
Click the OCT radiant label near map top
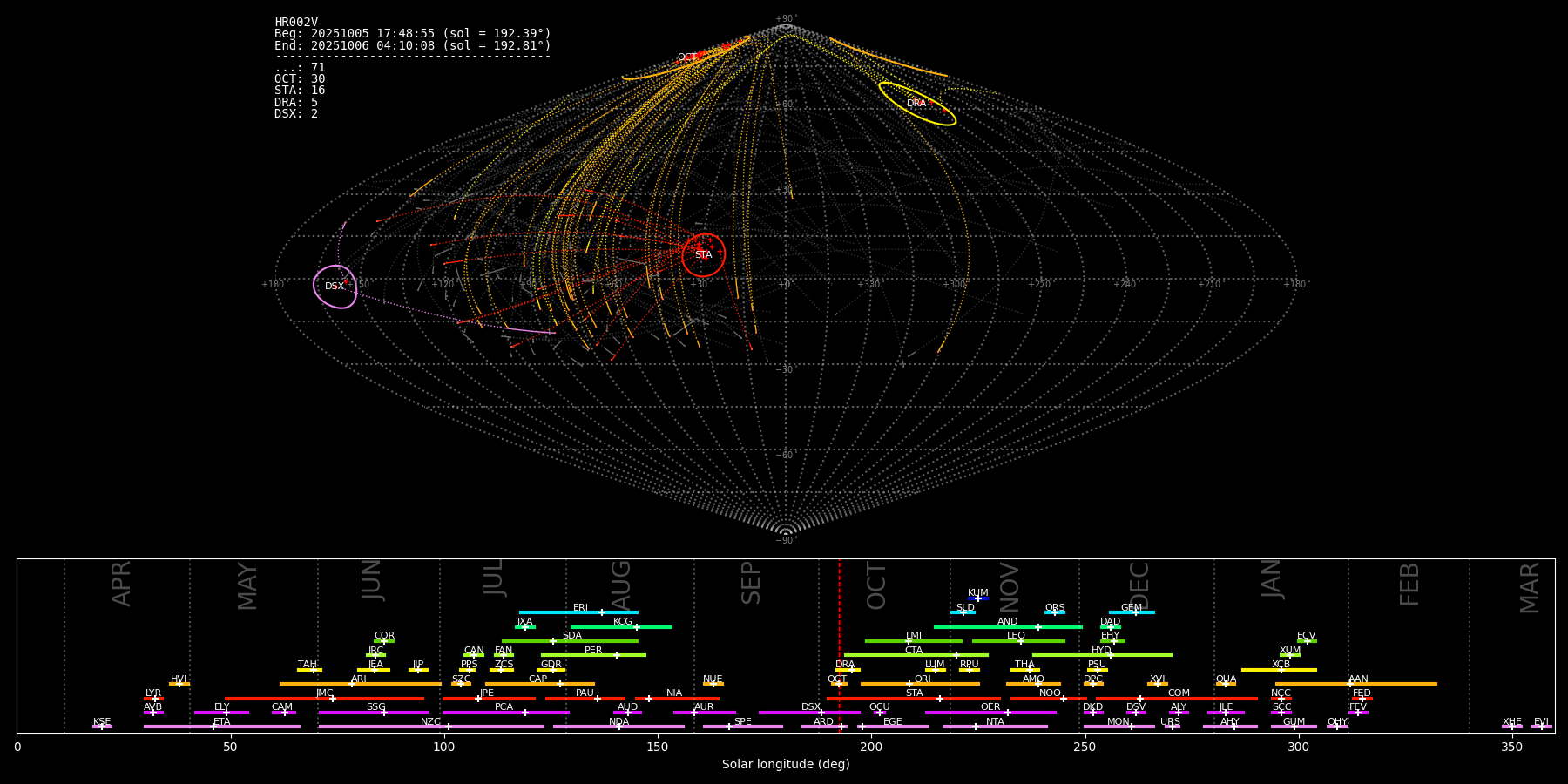coord(687,57)
